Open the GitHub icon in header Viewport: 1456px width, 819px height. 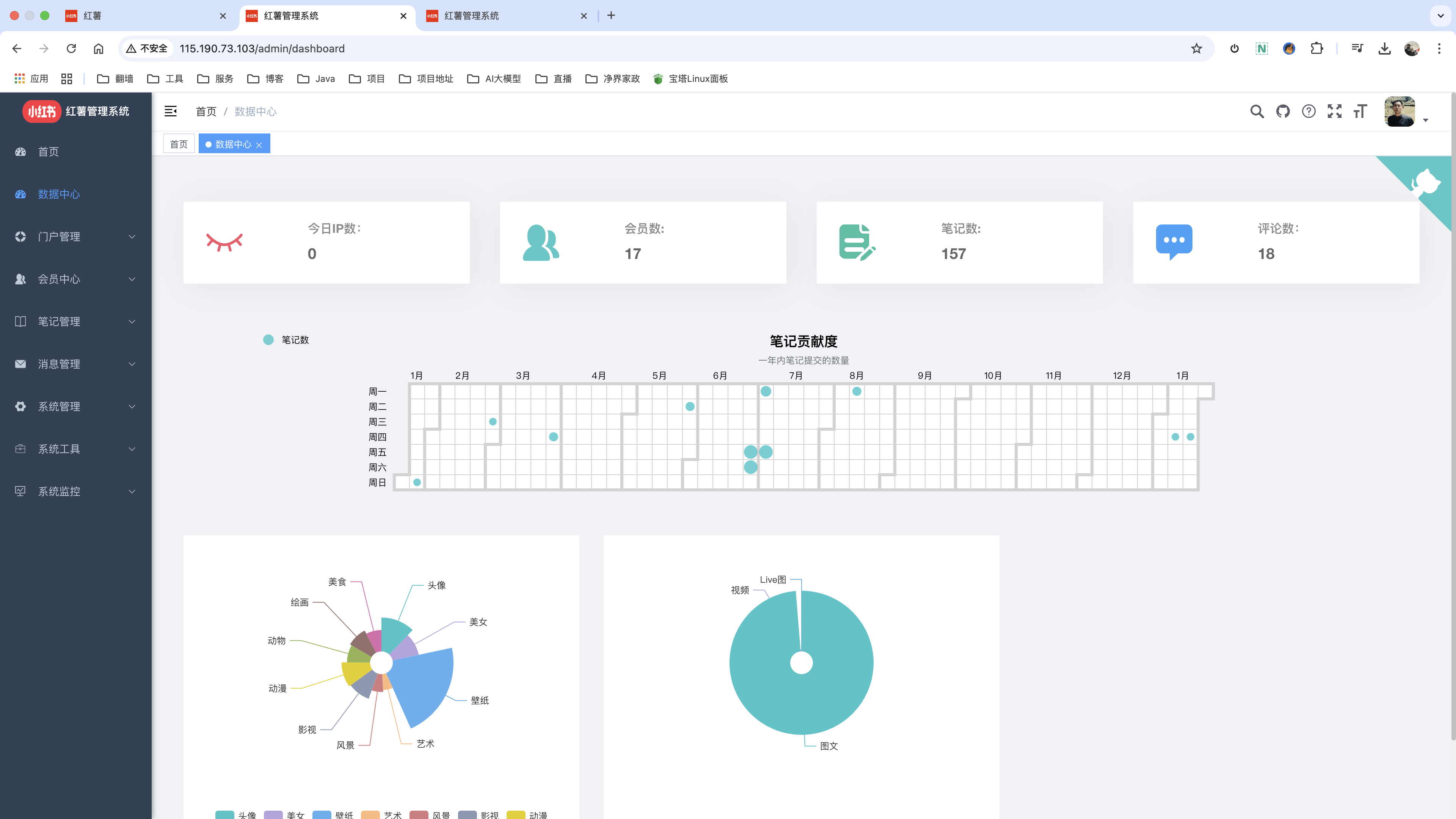coord(1283,111)
